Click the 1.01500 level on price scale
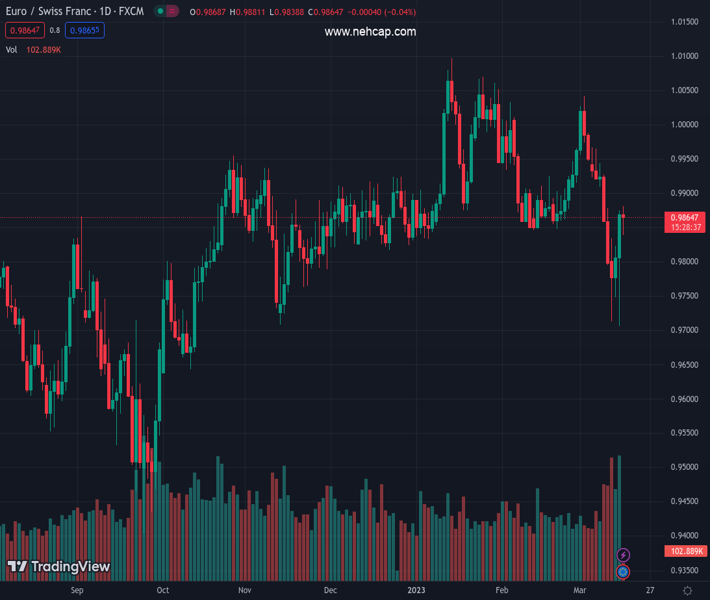The width and height of the screenshot is (710, 600). point(685,22)
